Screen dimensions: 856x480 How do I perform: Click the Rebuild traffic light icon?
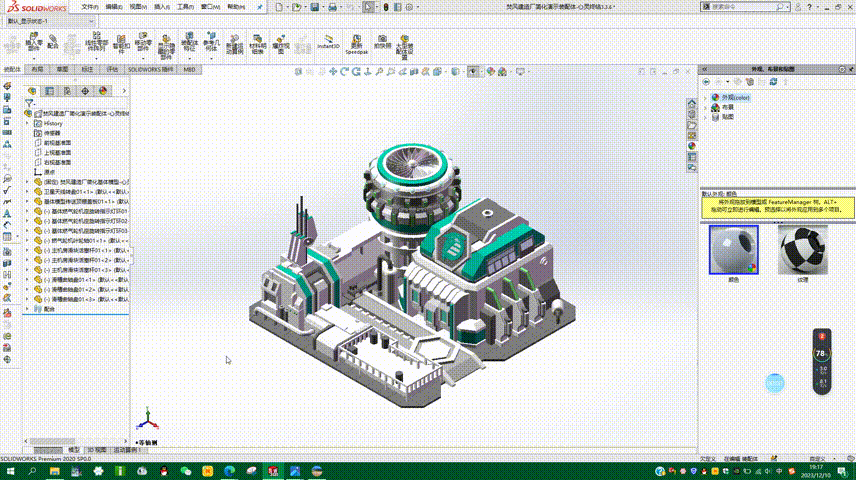pyautogui.click(x=386, y=7)
